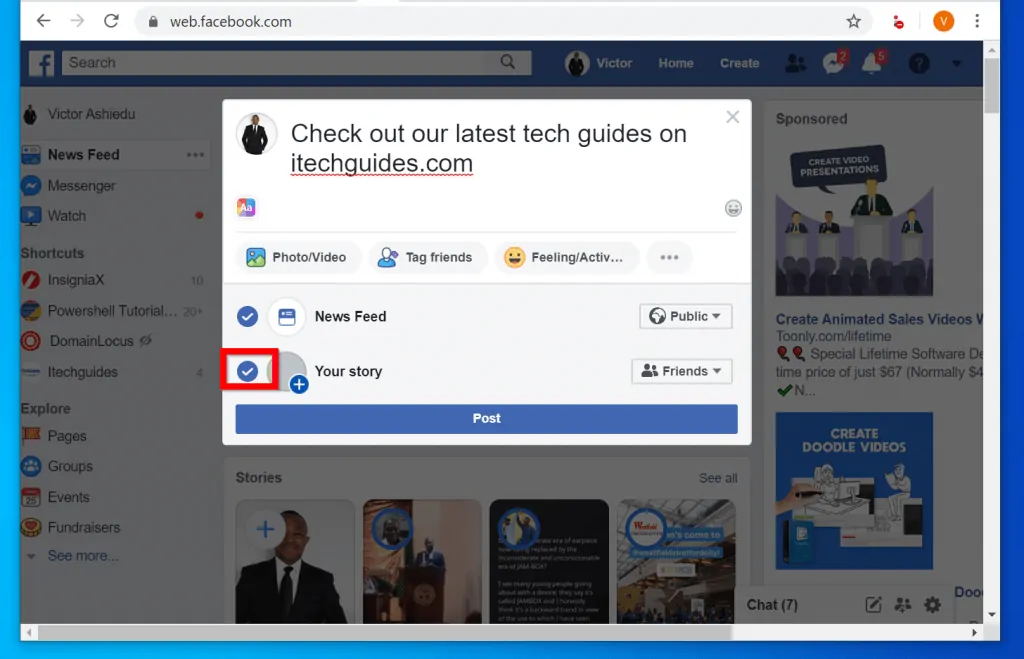1024x659 pixels.
Task: Open Tag friends in the composer
Action: pyautogui.click(x=427, y=257)
